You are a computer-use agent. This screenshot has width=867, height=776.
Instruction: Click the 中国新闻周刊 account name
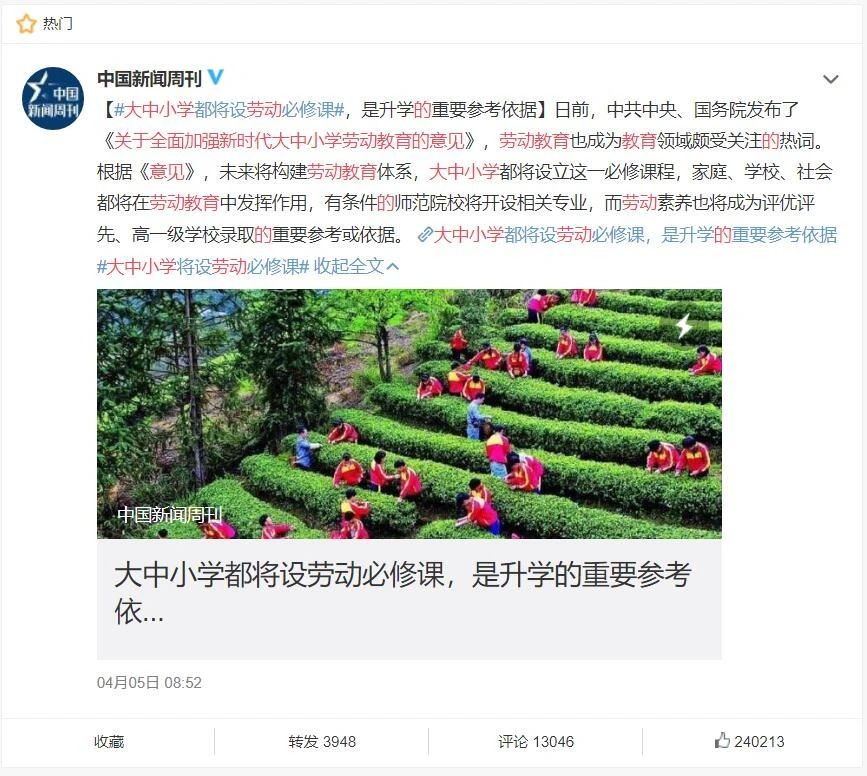coord(149,79)
